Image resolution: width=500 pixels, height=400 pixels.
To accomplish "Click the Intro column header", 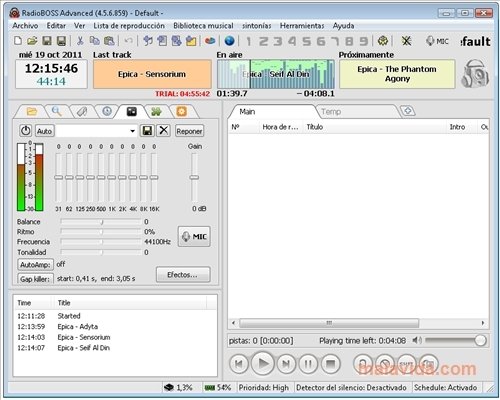I will coord(461,127).
